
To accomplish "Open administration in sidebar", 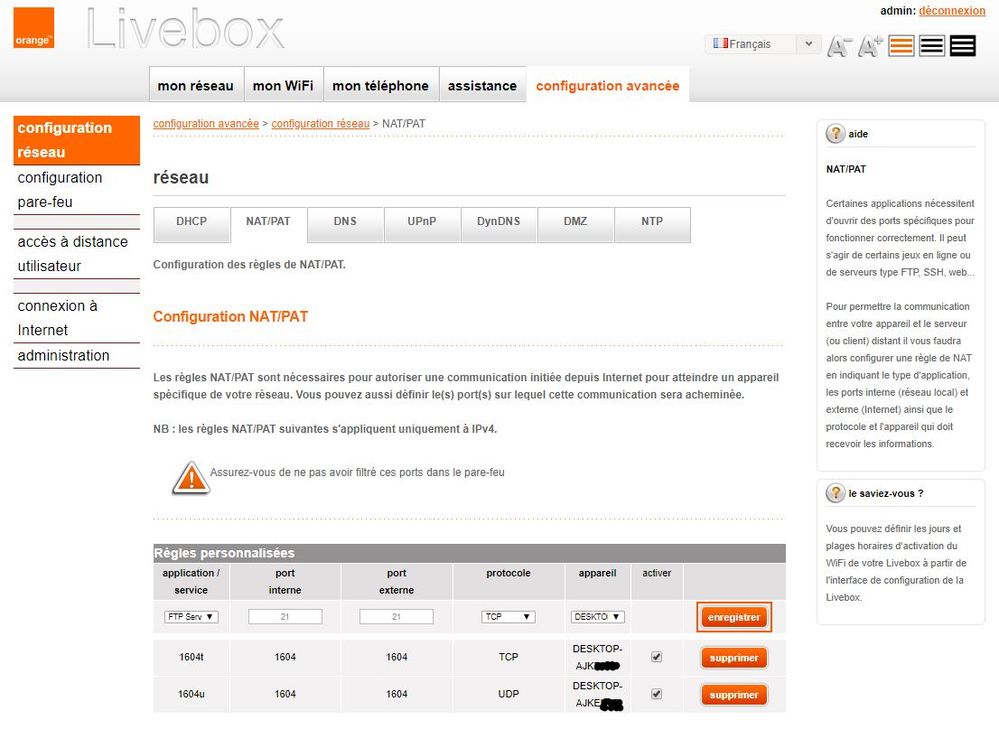I will 76,356.
